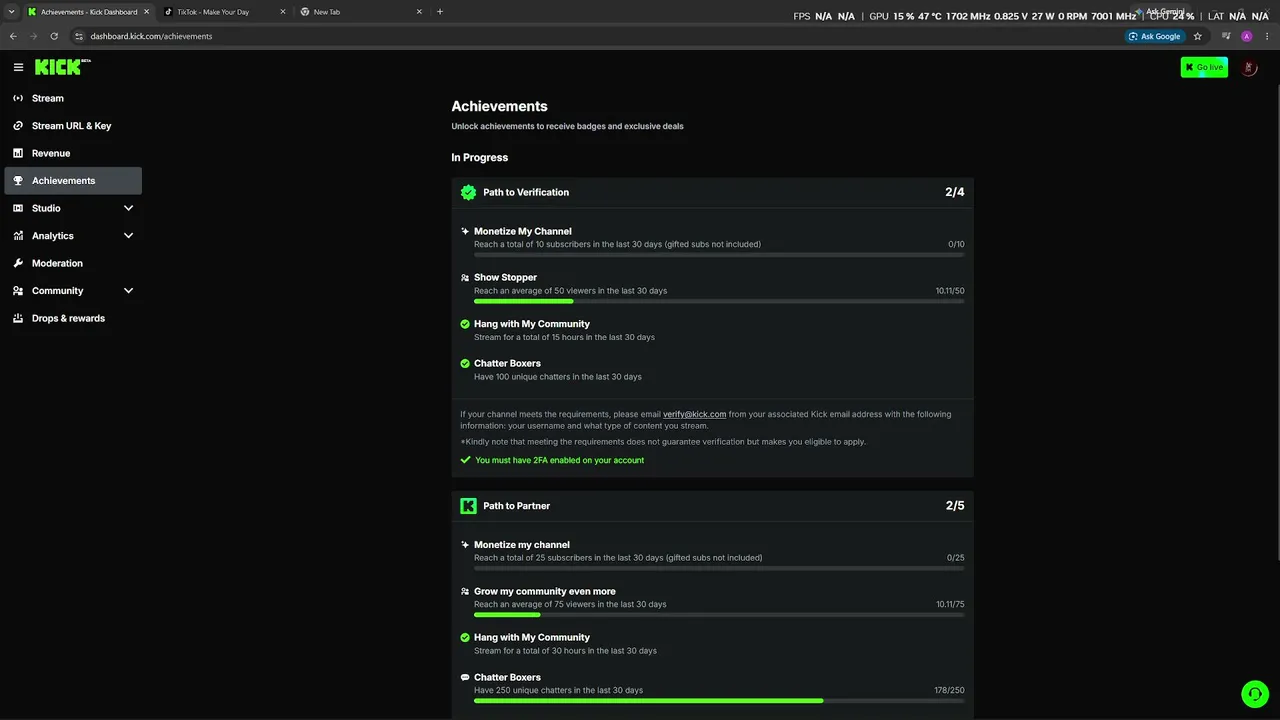
Task: Open a new browser tab with plus
Action: [440, 12]
